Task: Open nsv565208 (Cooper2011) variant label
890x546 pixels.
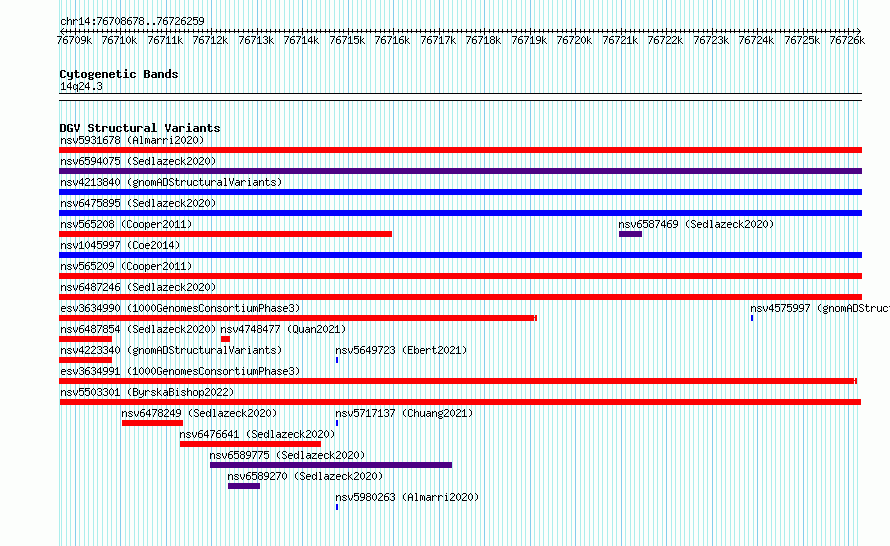Action: point(126,224)
